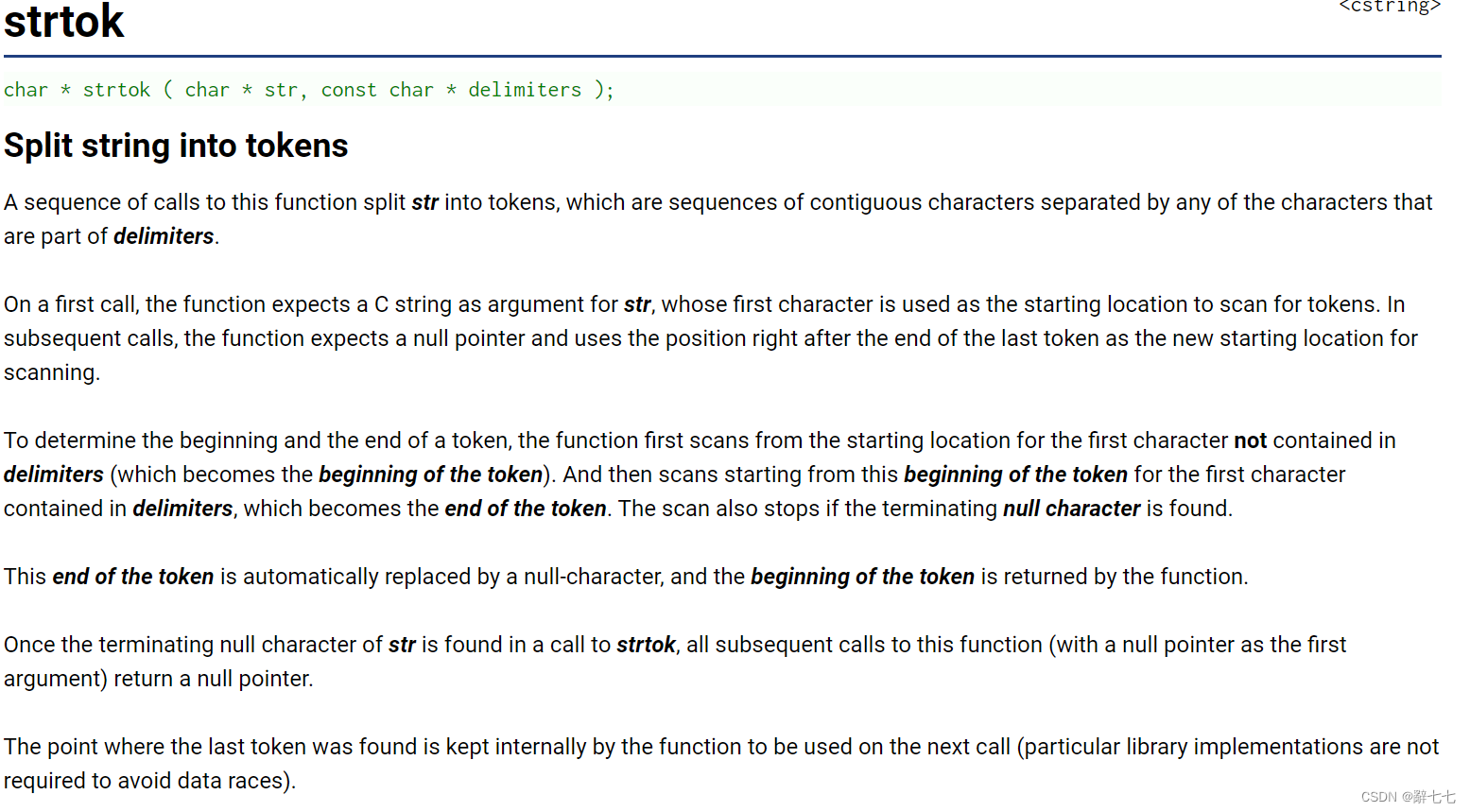Image resolution: width=1470 pixels, height=812 pixels.
Task: Click the <cstring> header label
Action: 1390,7
